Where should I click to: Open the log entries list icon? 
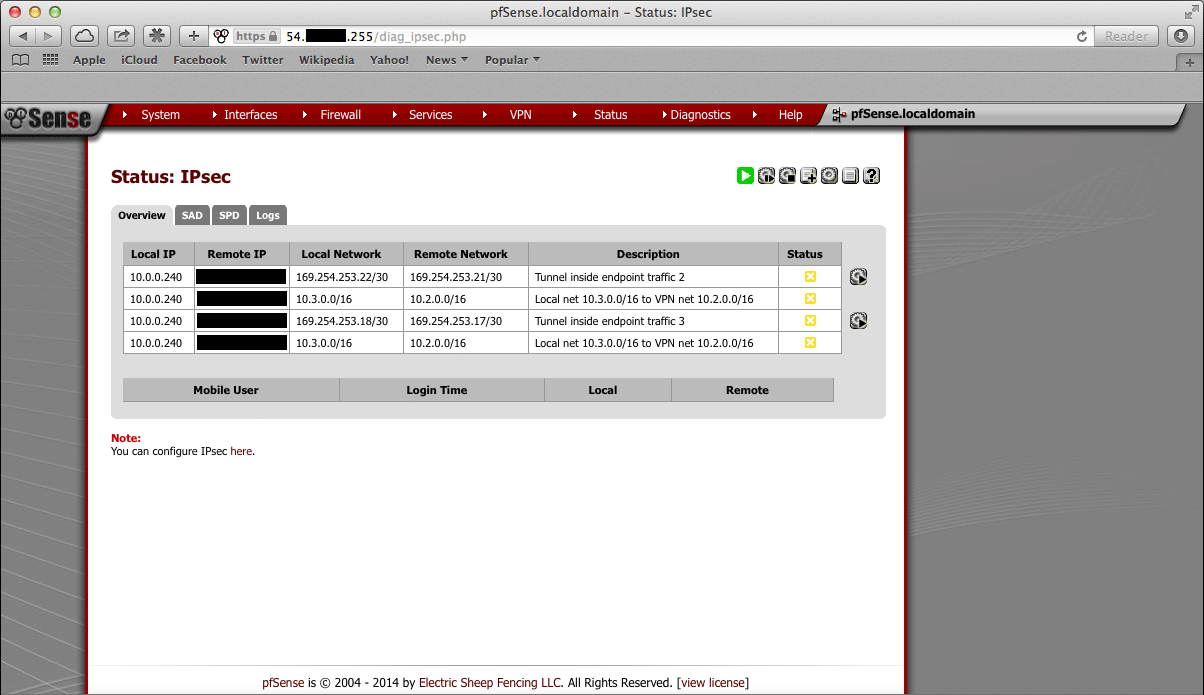(850, 176)
